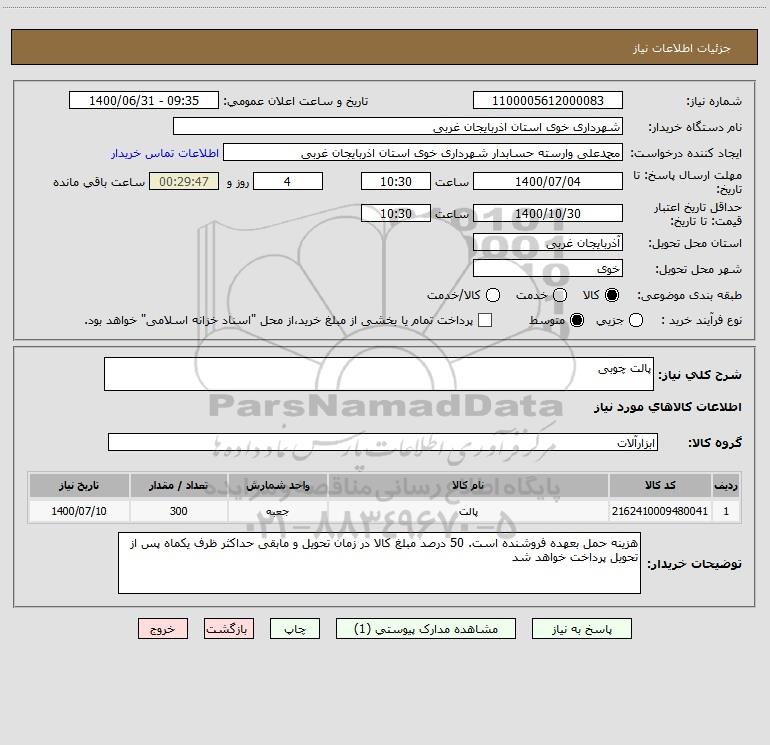Click the price validity time field 10:30

[396, 213]
